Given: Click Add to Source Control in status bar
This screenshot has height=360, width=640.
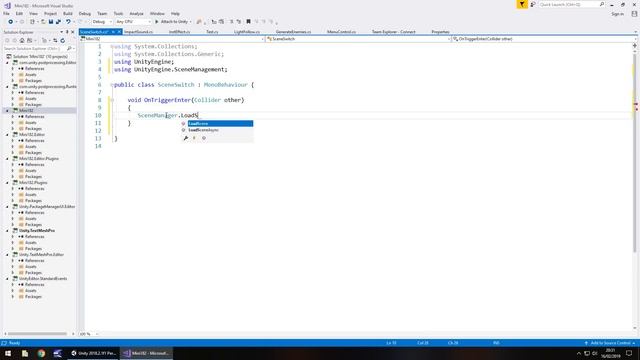Looking at the screenshot, I should (x=610, y=343).
